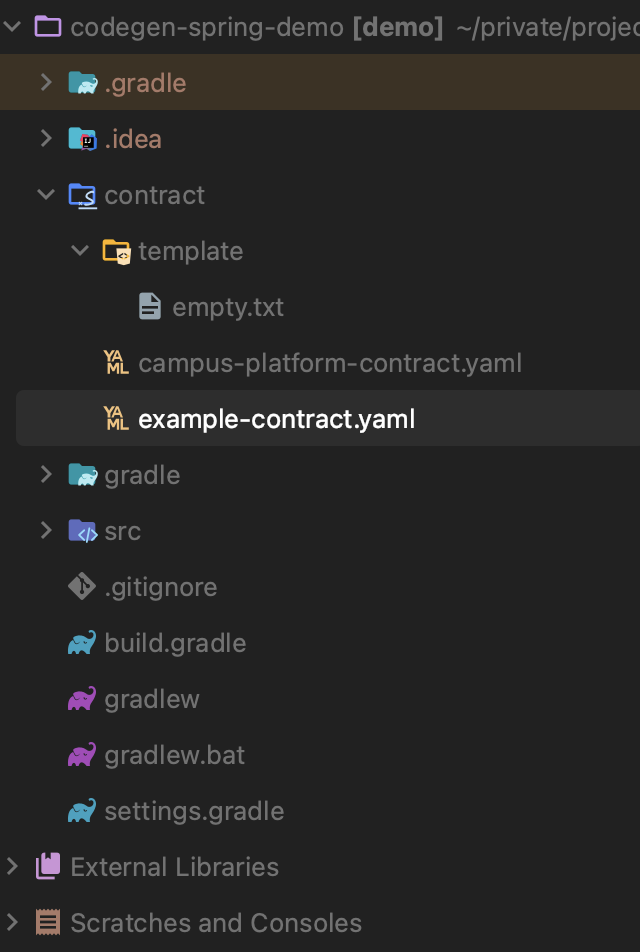Collapse the template folder chevron
640x952 pixels.
click(x=80, y=251)
